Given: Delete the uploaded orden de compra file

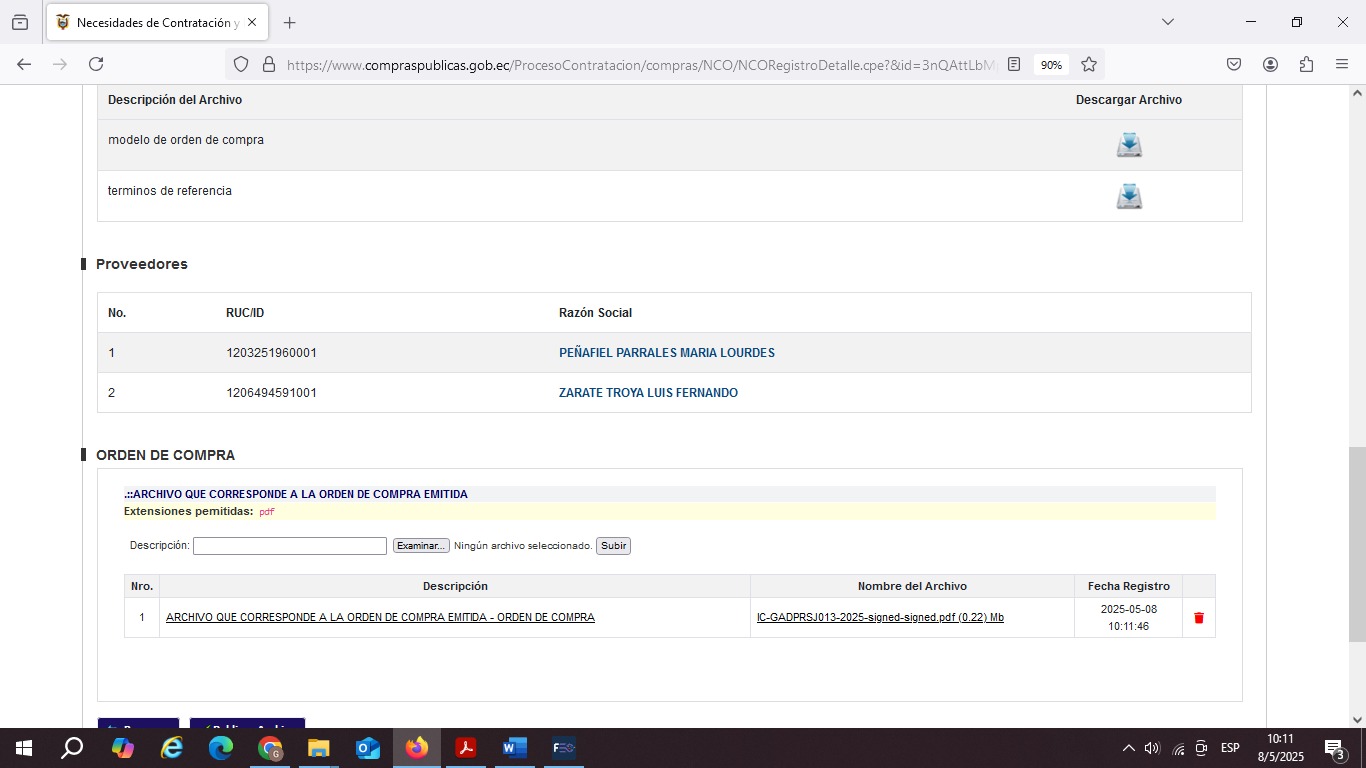Looking at the screenshot, I should coord(1199,618).
